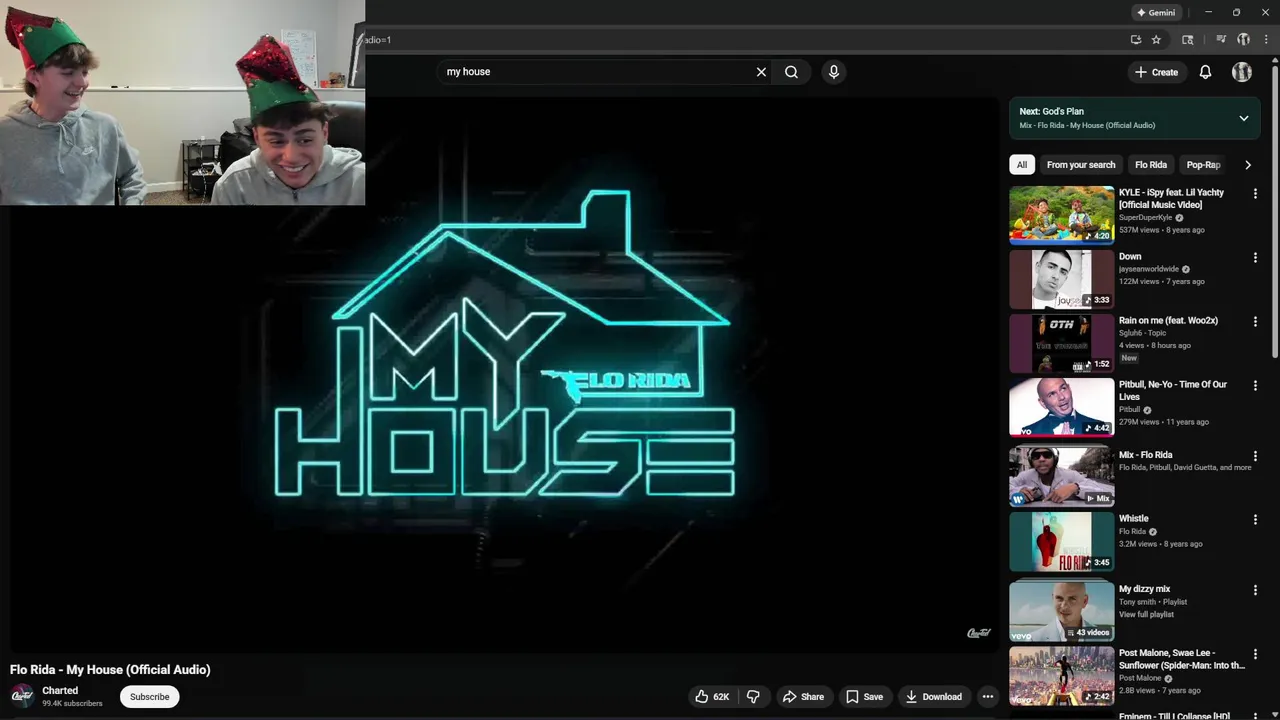Show more filter chips with right arrow

tap(1247, 165)
